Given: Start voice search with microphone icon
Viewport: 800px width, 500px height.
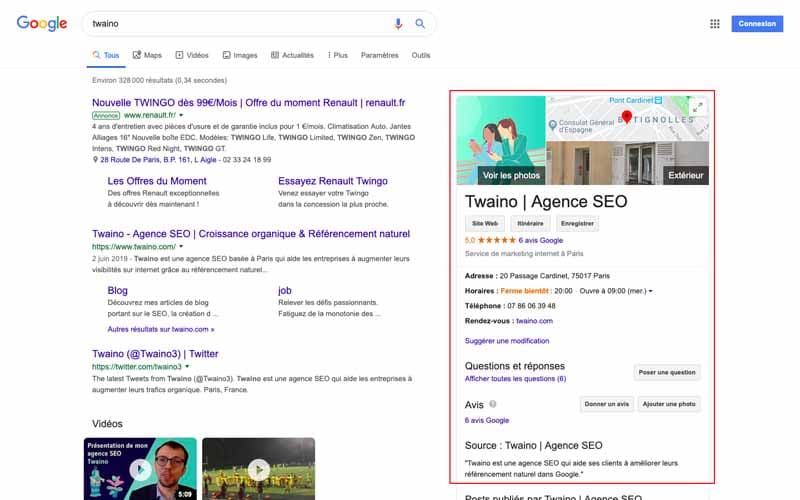Looking at the screenshot, I should 398,23.
